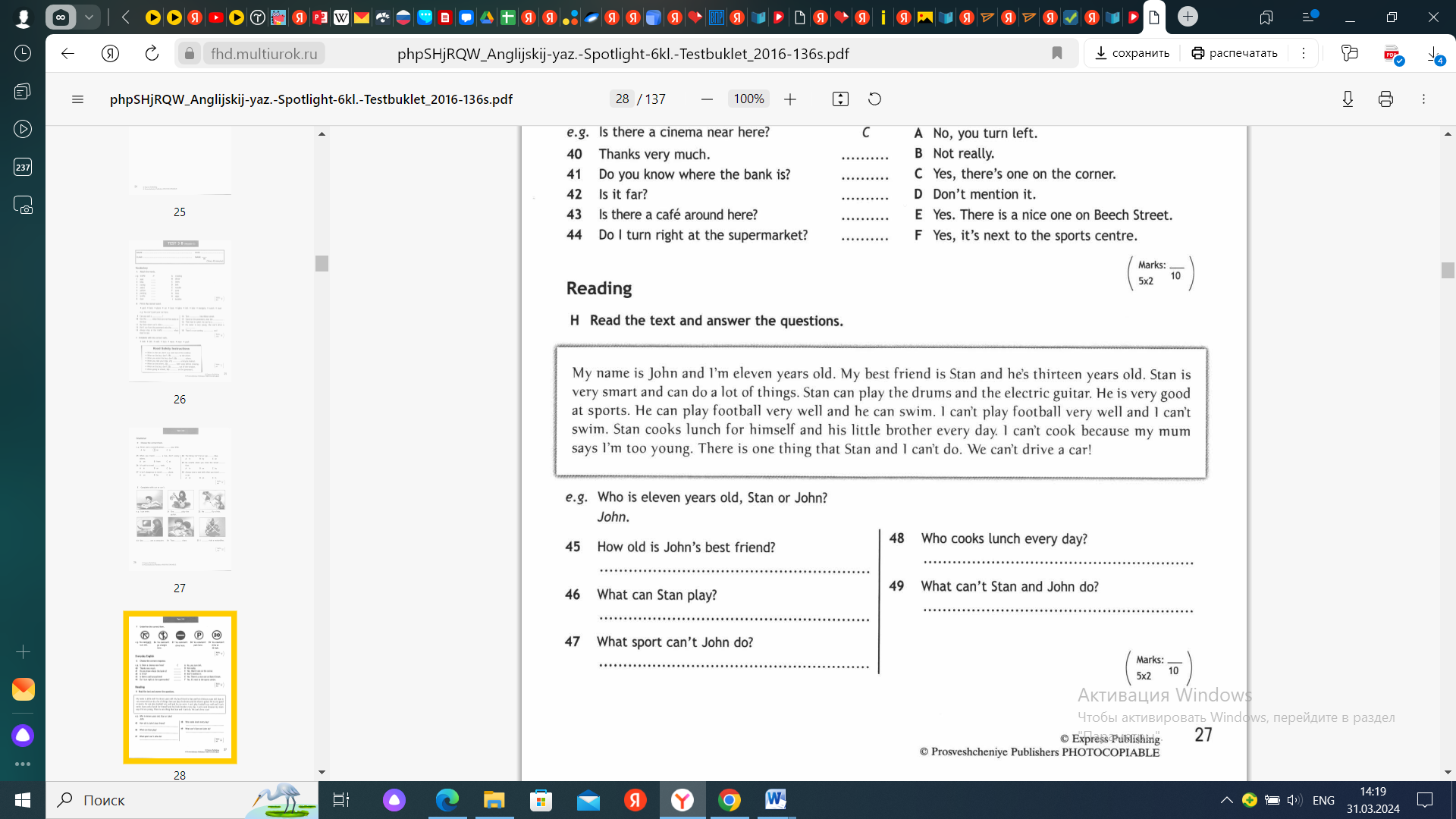The image size is (1456, 819).
Task: Open the Yandex home button in toolbar
Action: point(110,53)
